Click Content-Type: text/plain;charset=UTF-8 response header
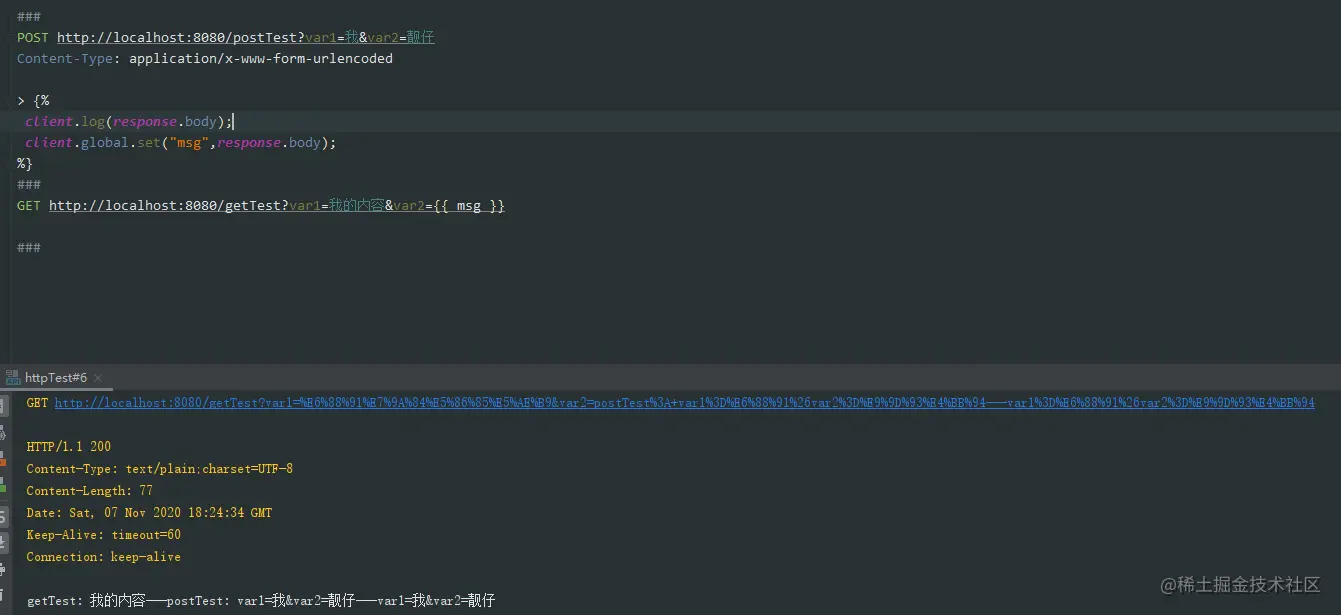 pyautogui.click(x=160, y=468)
